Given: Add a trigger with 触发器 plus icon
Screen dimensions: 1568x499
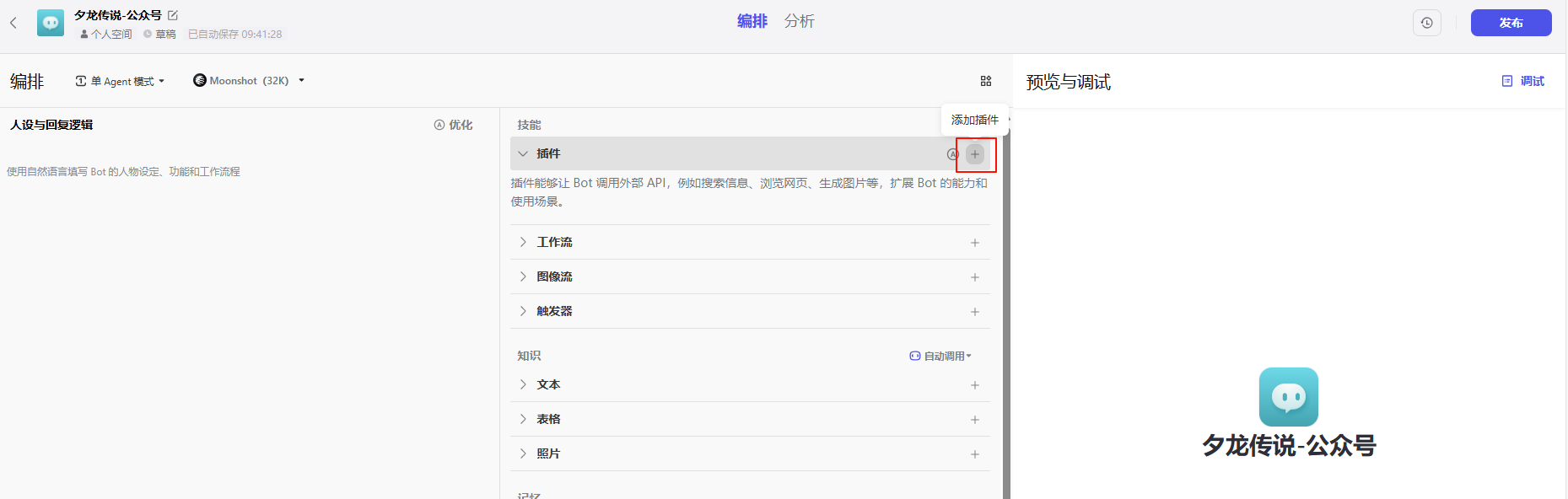Looking at the screenshot, I should pyautogui.click(x=974, y=312).
